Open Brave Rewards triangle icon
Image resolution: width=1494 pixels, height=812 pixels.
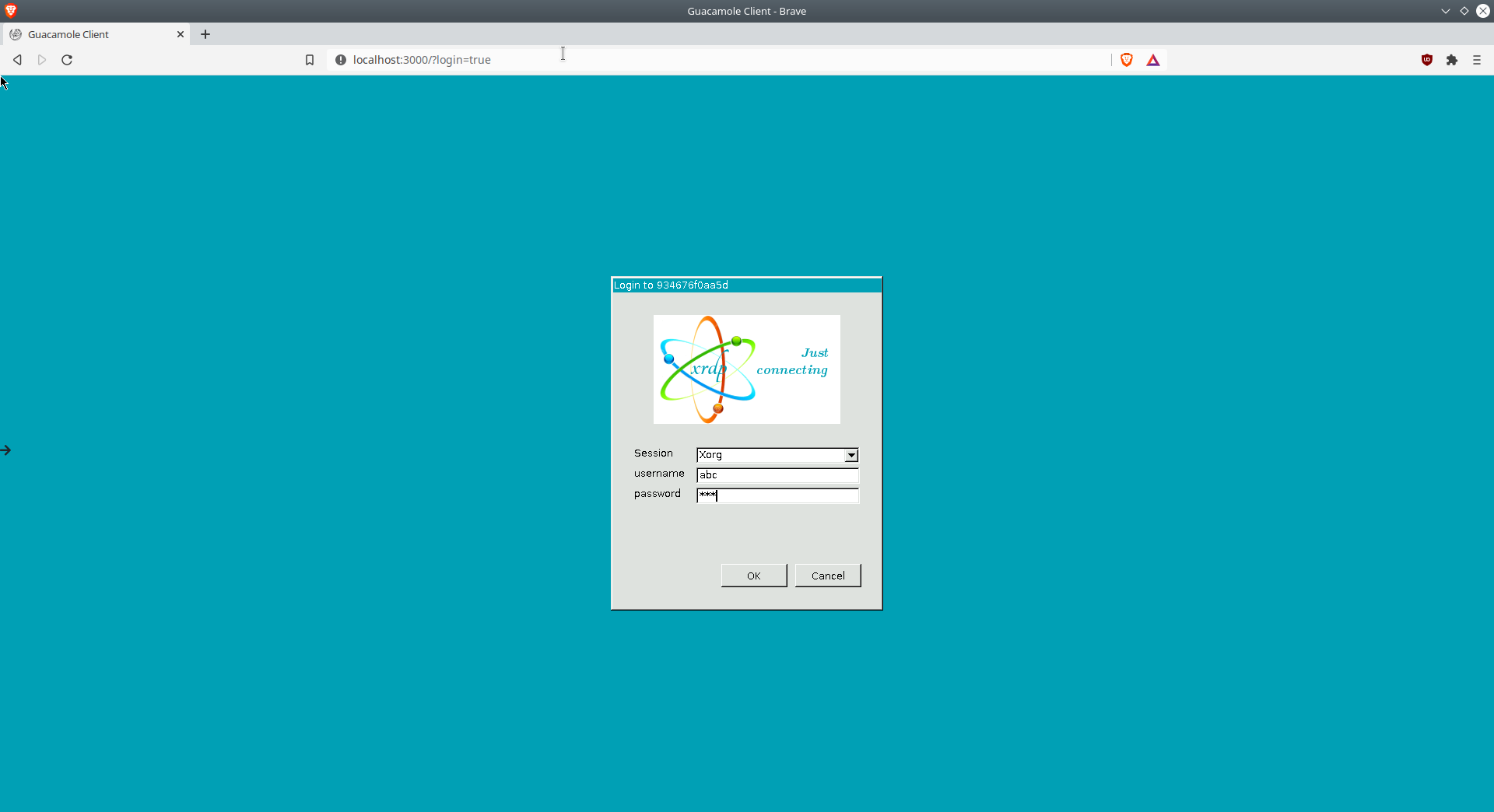tap(1153, 60)
